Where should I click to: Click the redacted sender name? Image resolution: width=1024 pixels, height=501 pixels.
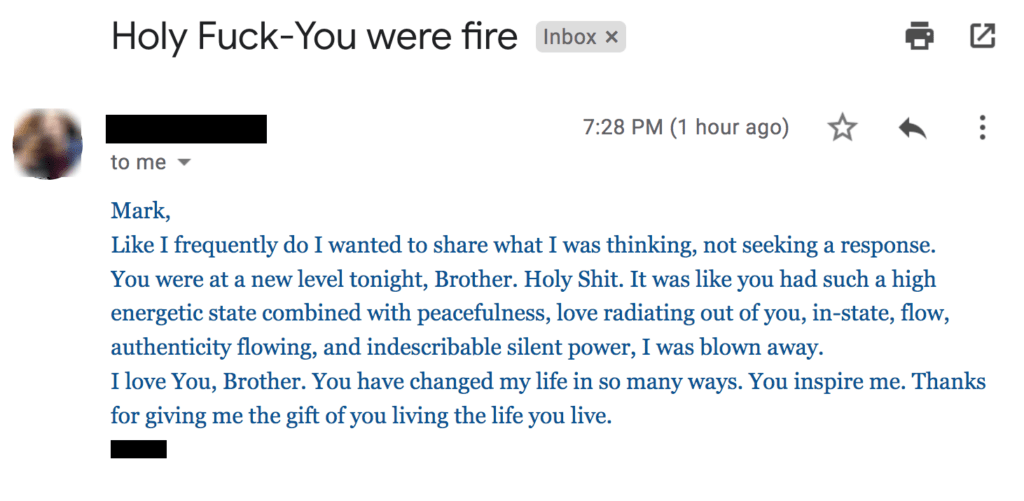click(186, 129)
